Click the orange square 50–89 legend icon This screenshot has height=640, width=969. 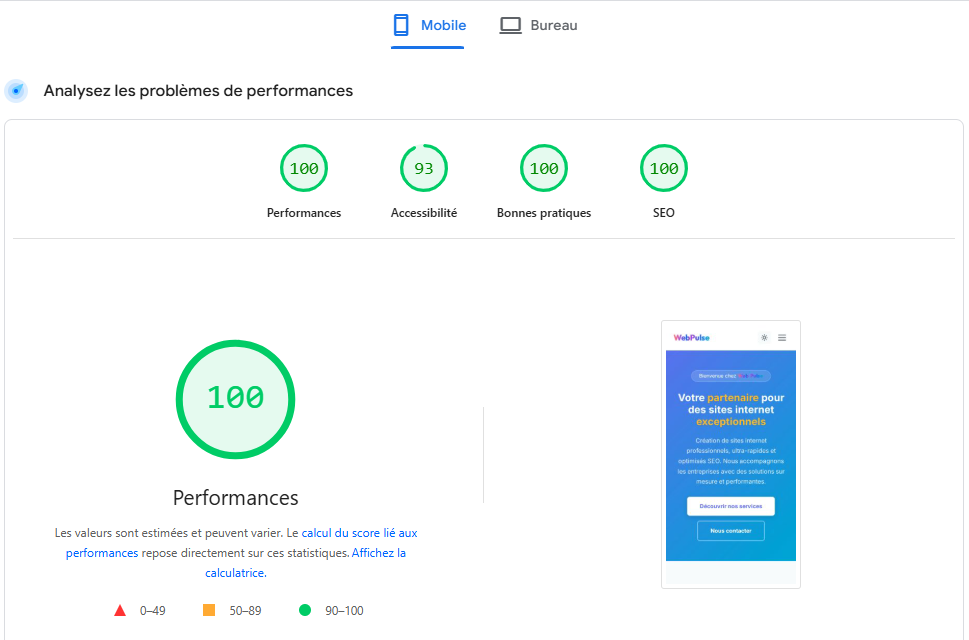pos(209,610)
